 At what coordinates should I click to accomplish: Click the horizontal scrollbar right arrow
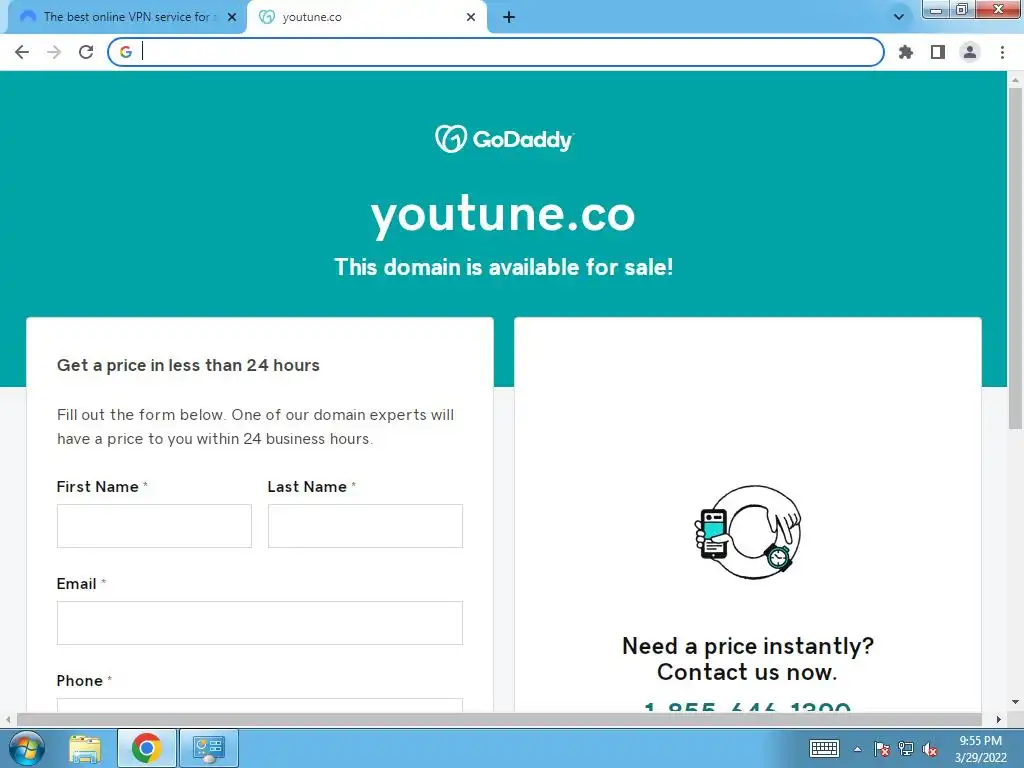coord(999,719)
